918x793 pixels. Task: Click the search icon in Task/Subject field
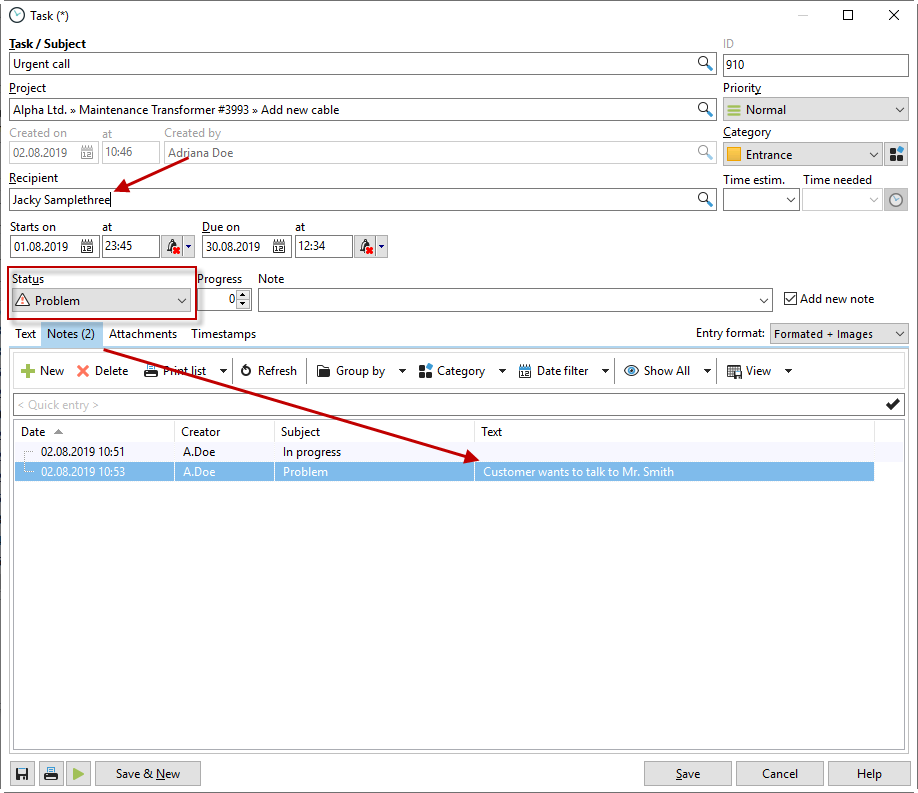tap(705, 64)
